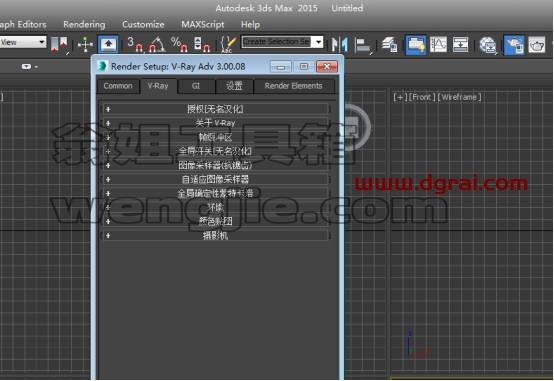Open the Schematic View icon

(460, 45)
